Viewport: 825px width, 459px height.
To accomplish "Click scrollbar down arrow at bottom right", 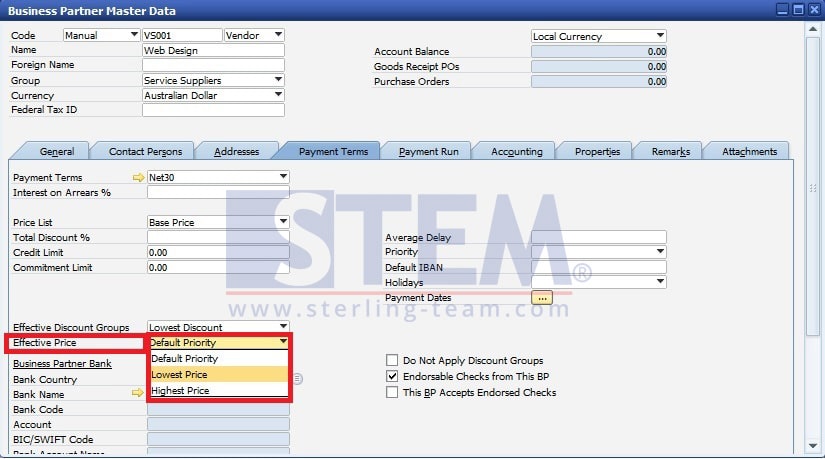I will 813,446.
